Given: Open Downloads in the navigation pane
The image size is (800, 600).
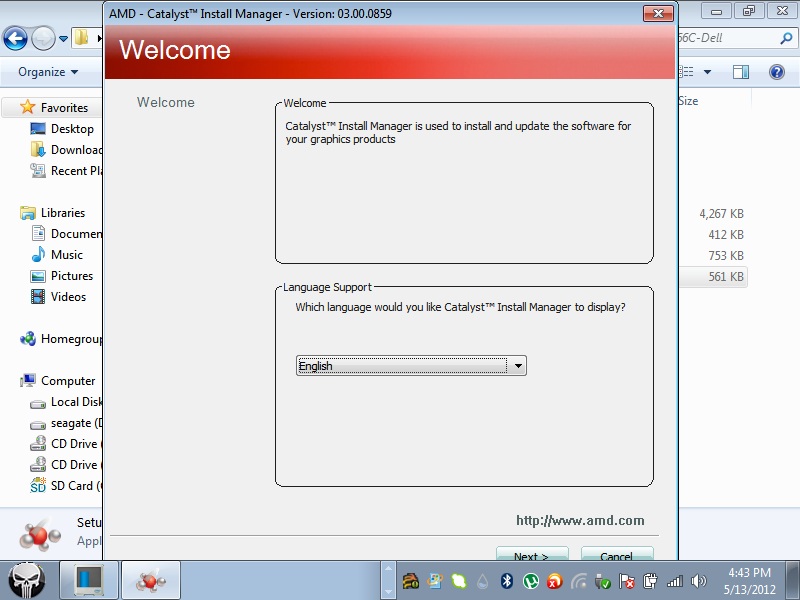Looking at the screenshot, I should (77, 149).
